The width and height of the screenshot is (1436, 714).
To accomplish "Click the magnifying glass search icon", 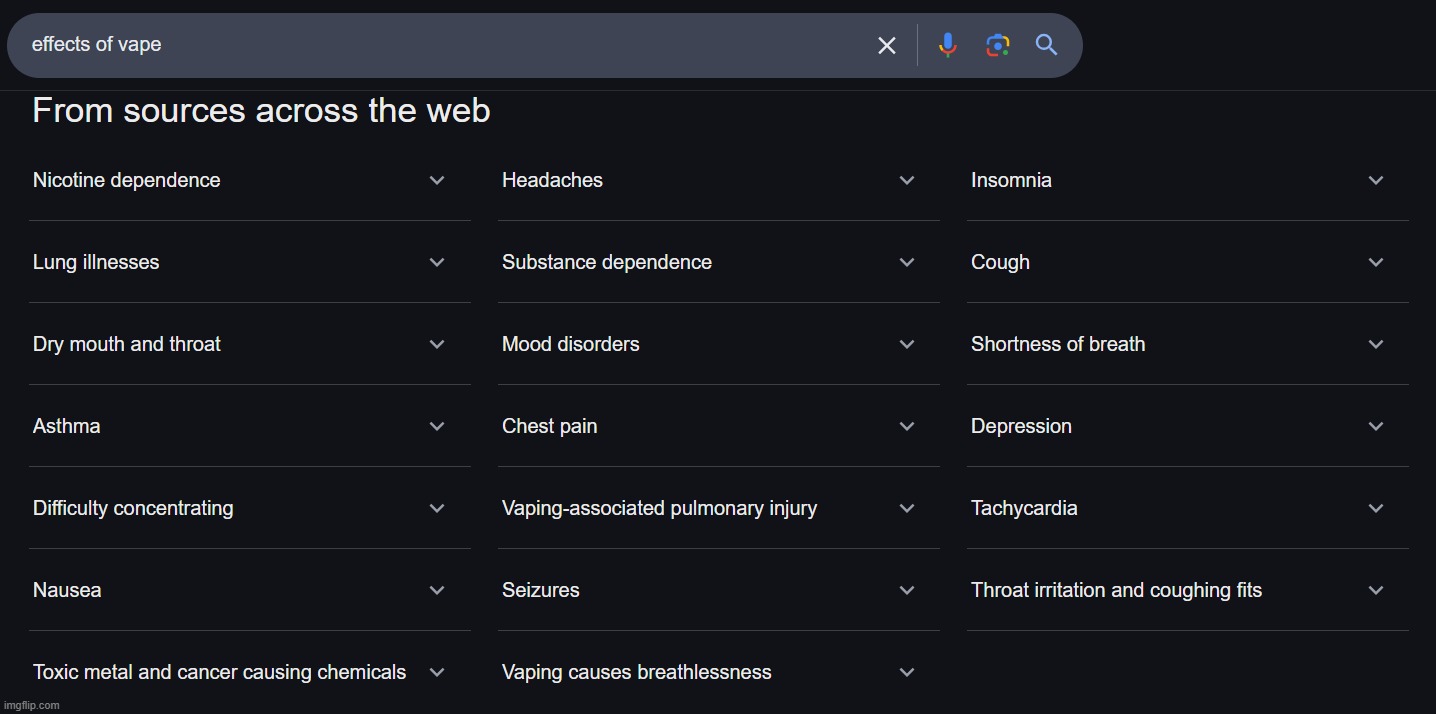I will (1046, 45).
